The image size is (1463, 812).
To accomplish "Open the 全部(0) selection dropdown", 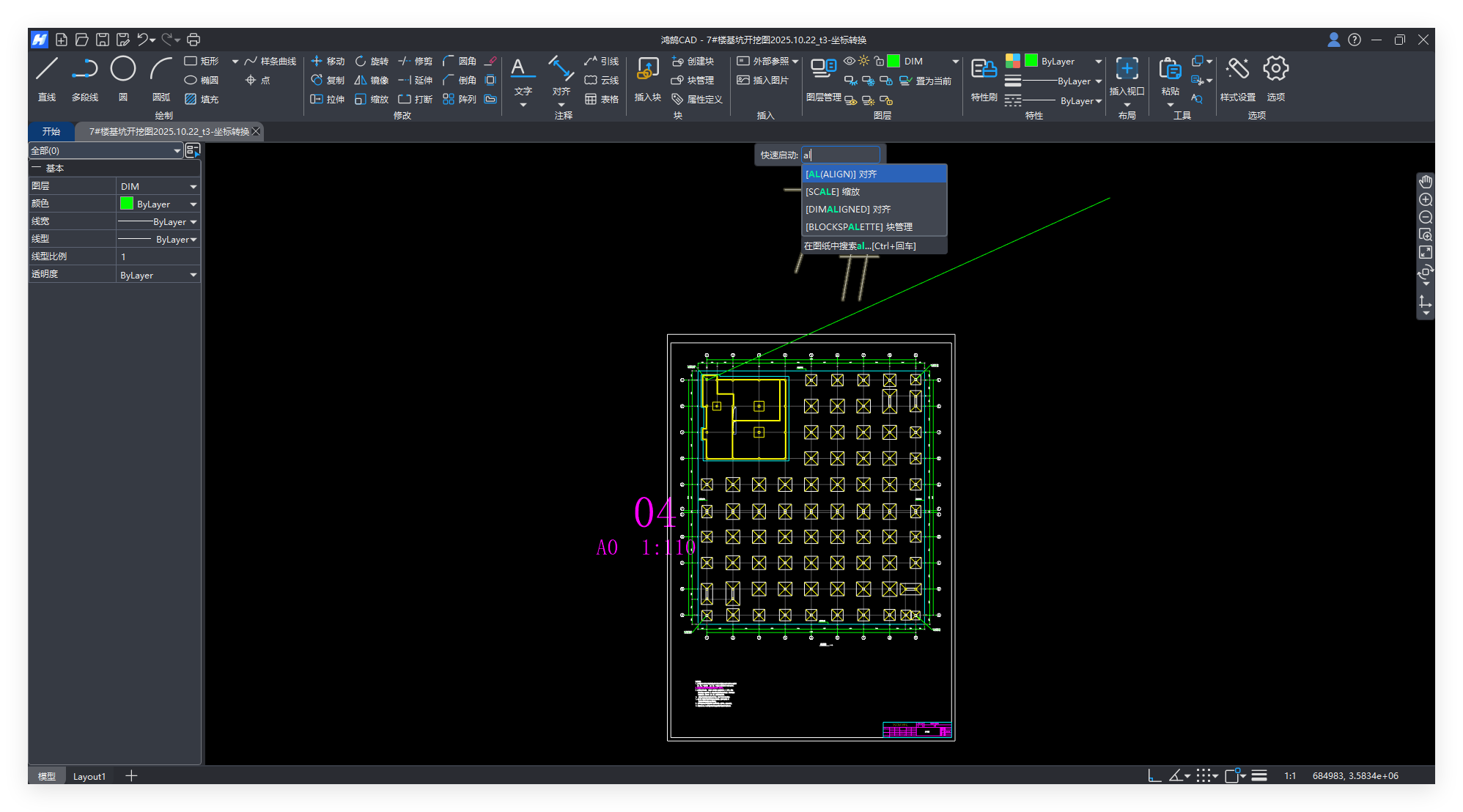I will [x=177, y=150].
